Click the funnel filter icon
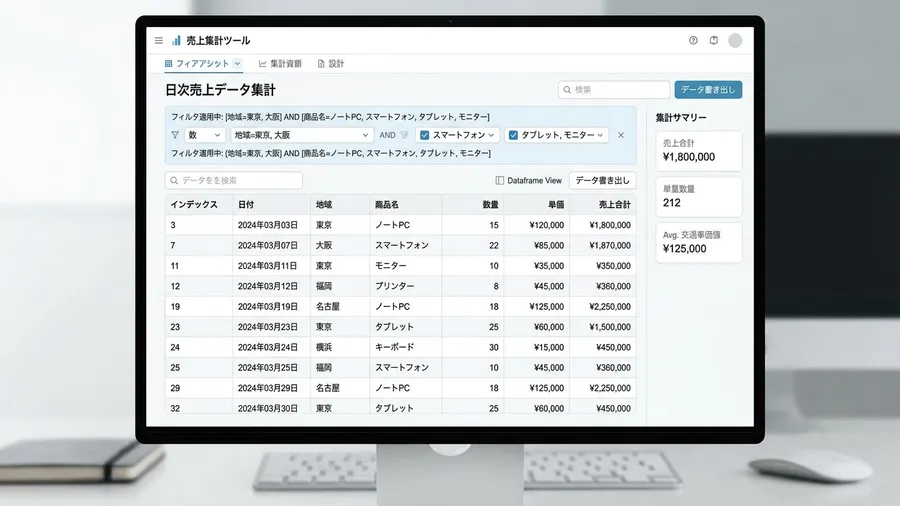The image size is (900, 506). [x=175, y=135]
